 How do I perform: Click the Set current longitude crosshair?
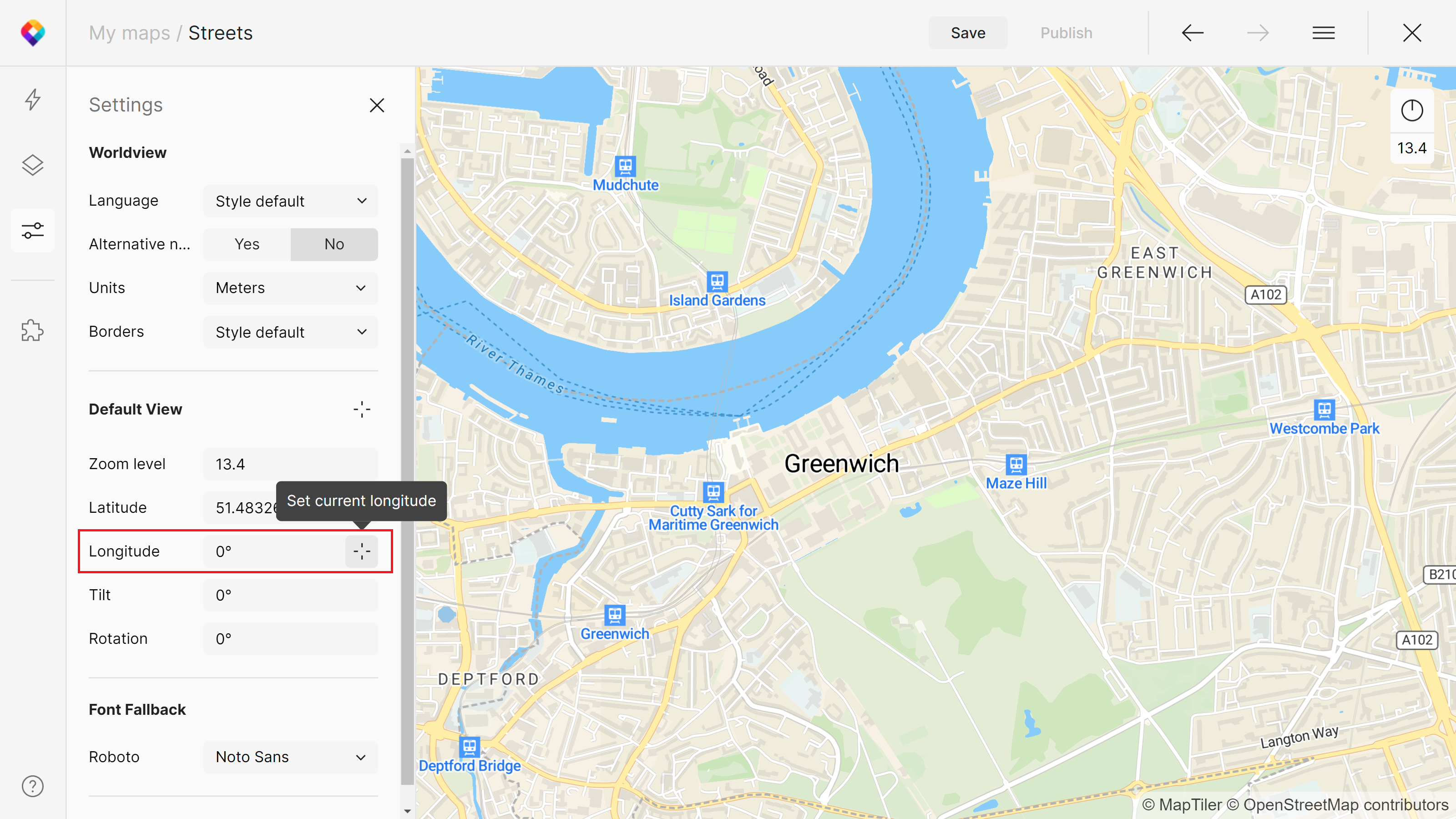[362, 551]
